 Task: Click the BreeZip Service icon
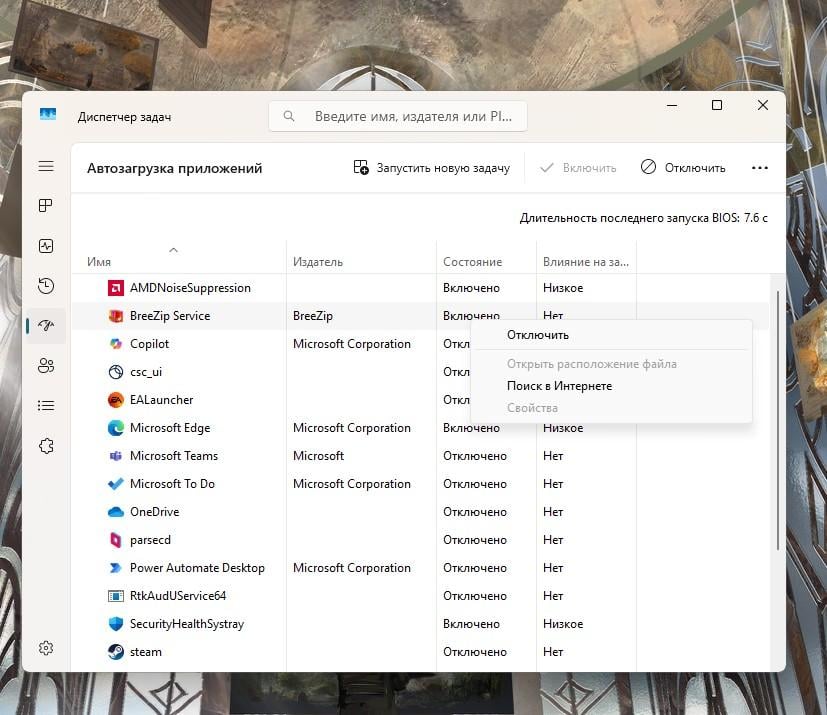116,316
